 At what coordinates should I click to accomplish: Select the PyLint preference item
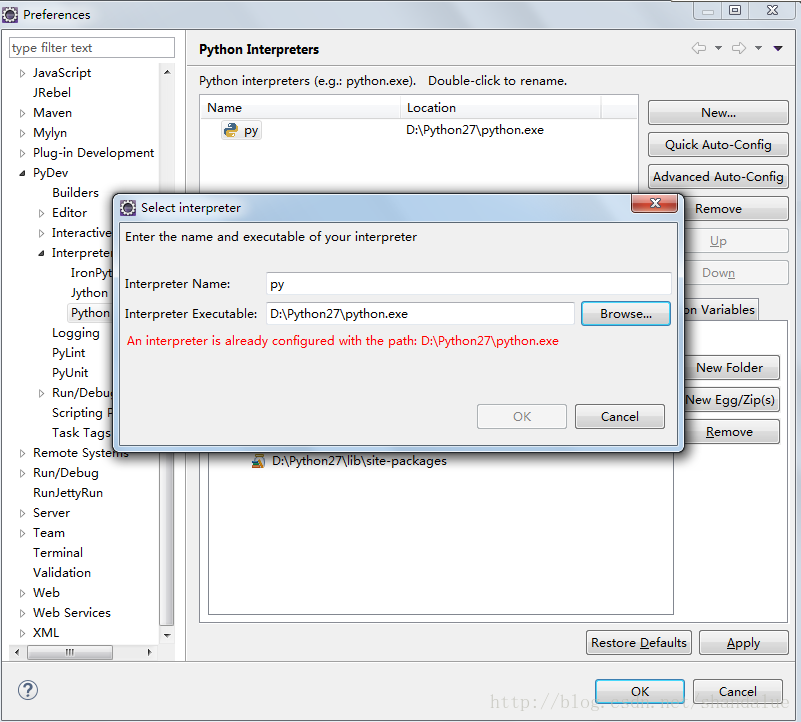[x=68, y=353]
